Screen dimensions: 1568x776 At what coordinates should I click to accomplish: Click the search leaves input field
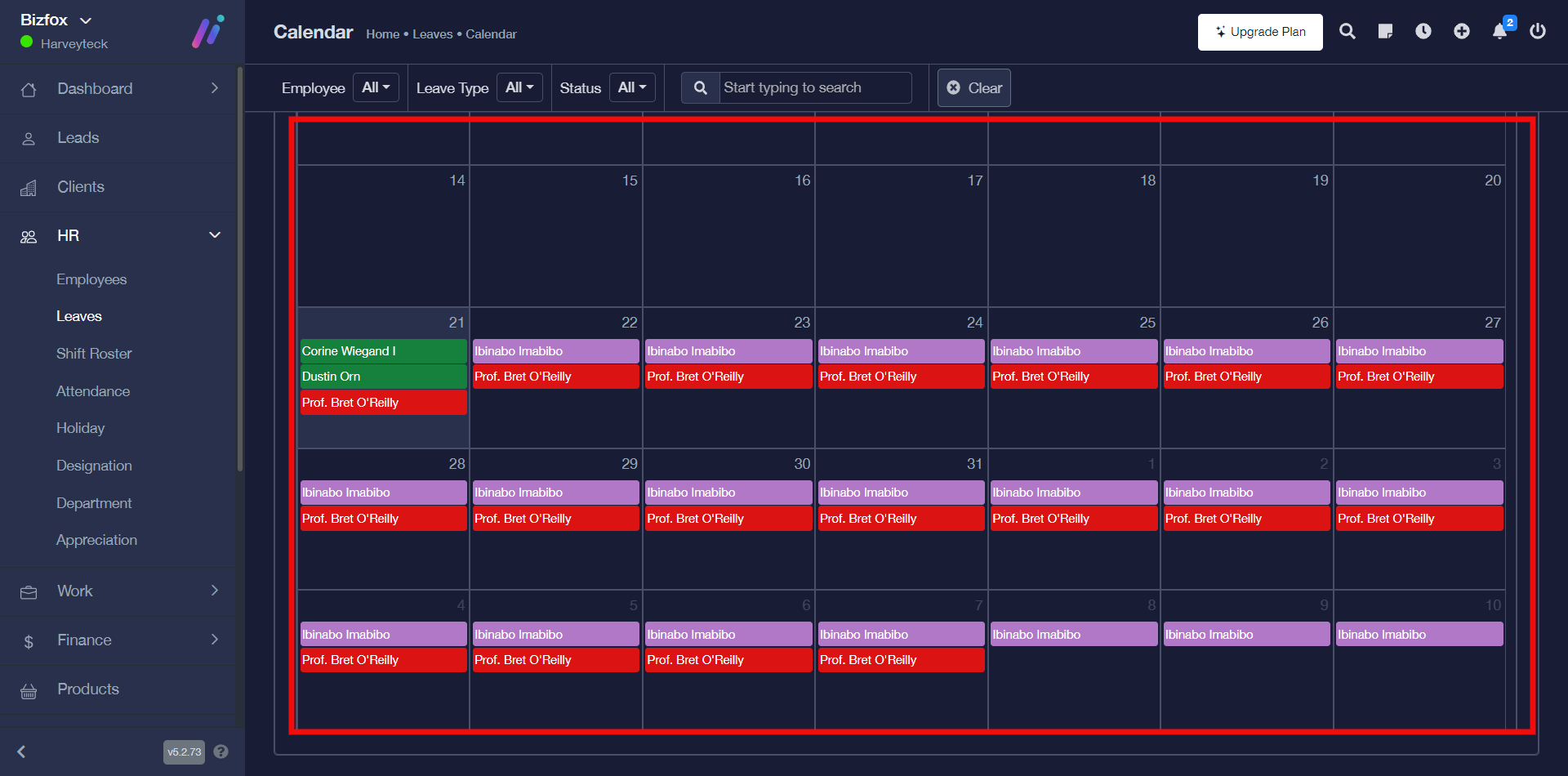814,88
